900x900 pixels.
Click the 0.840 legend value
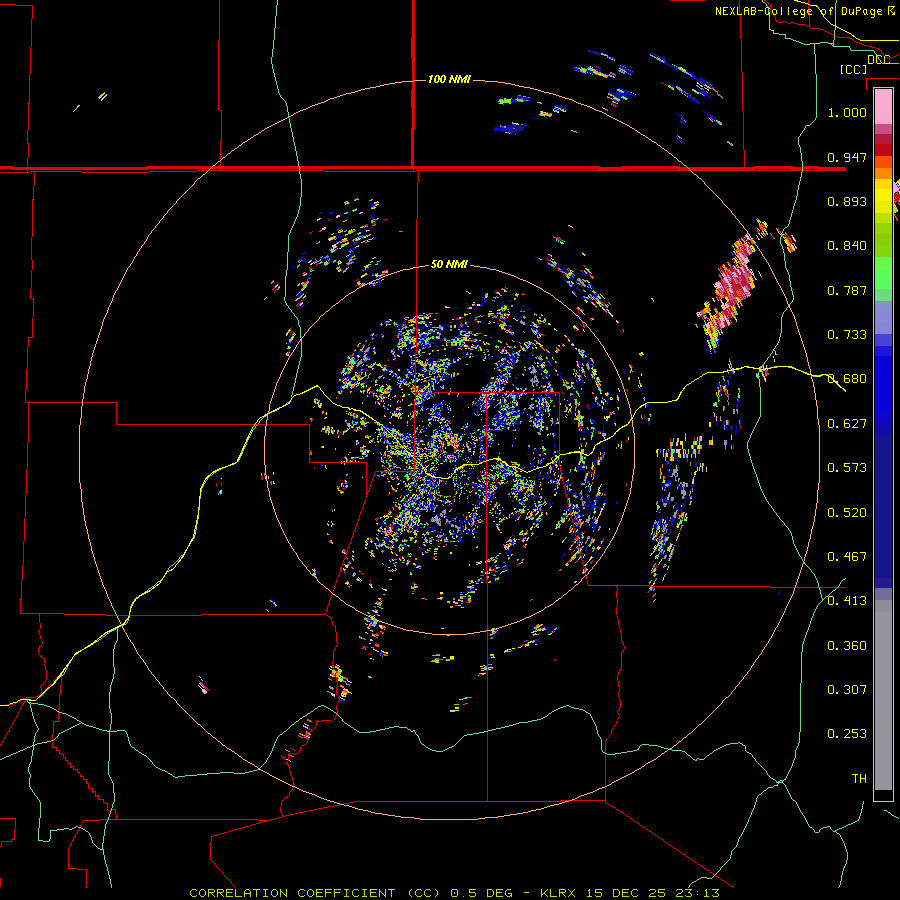847,246
